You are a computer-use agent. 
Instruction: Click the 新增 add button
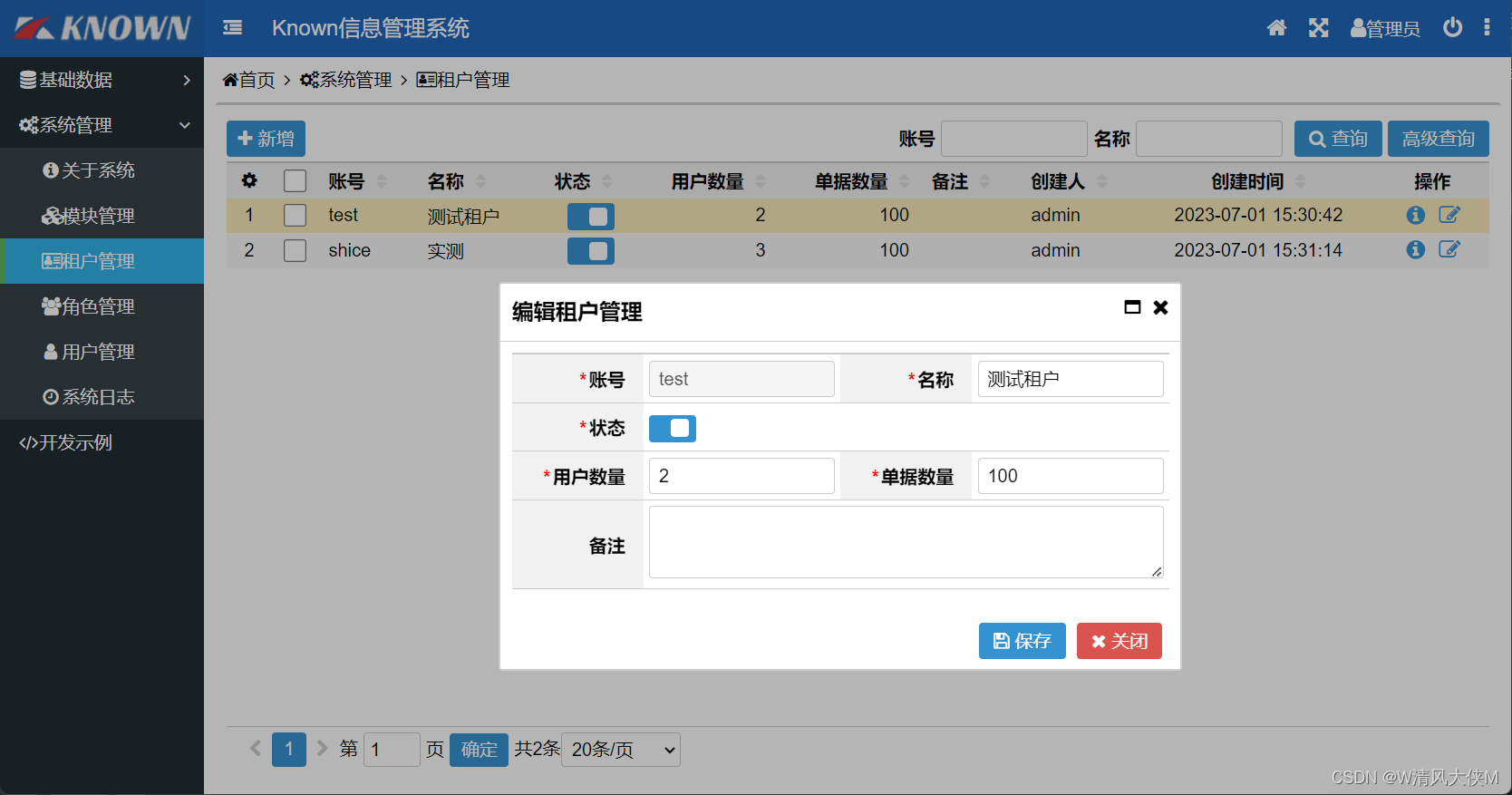tap(266, 139)
